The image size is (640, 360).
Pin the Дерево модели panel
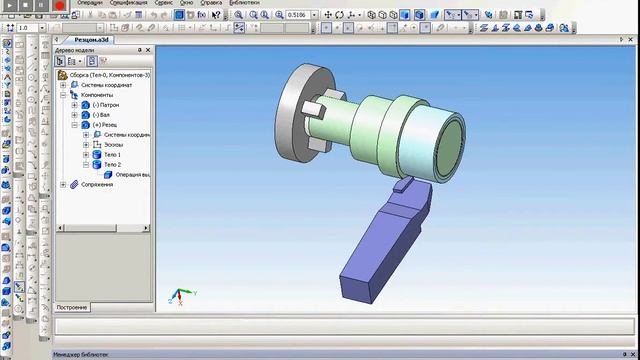pyautogui.click(x=140, y=50)
